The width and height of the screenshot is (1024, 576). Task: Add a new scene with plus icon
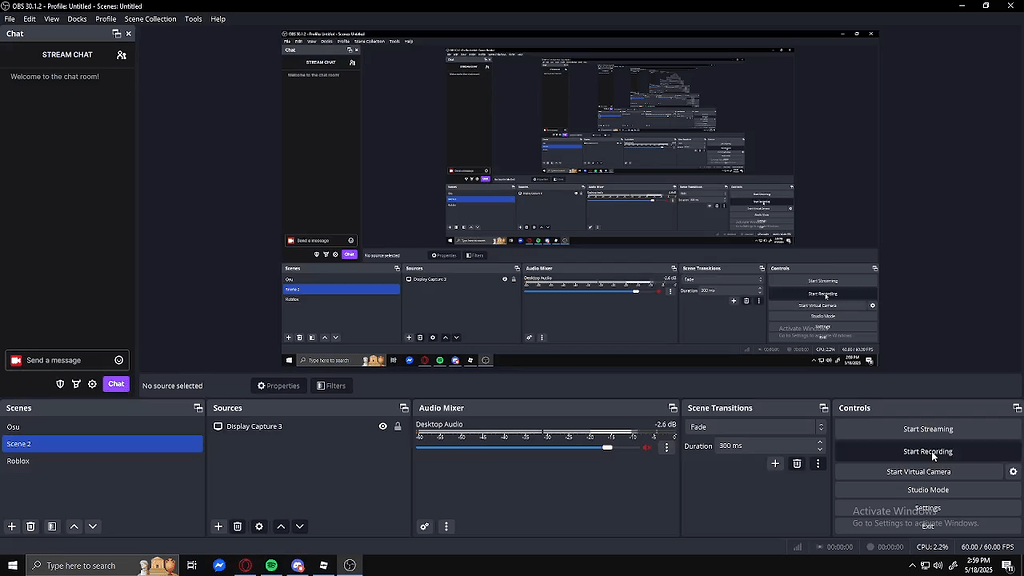[12, 526]
